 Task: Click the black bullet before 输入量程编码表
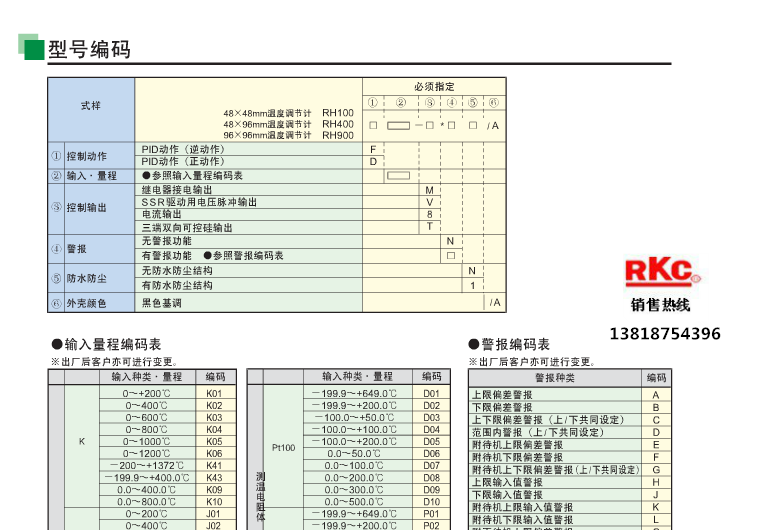(x=57, y=344)
